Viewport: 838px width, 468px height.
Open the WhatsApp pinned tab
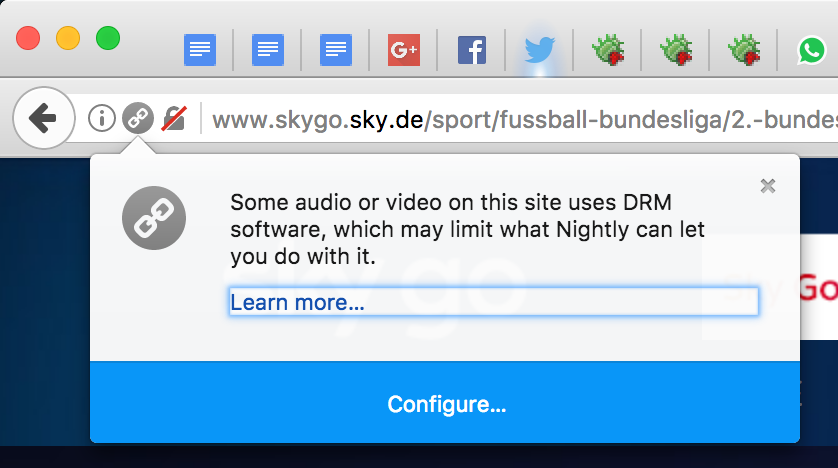click(812, 49)
